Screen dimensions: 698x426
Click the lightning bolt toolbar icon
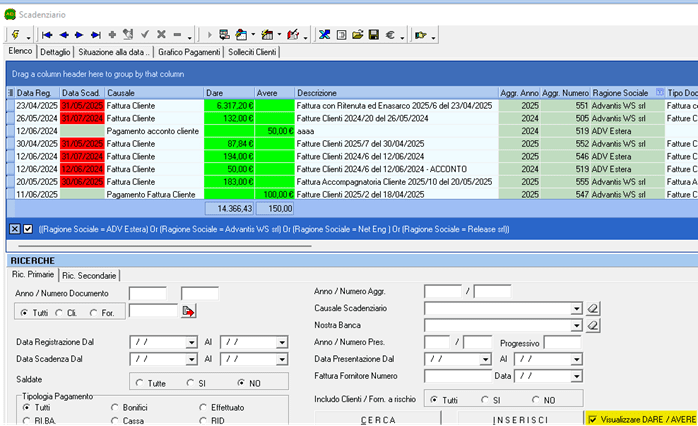pyautogui.click(x=15, y=34)
